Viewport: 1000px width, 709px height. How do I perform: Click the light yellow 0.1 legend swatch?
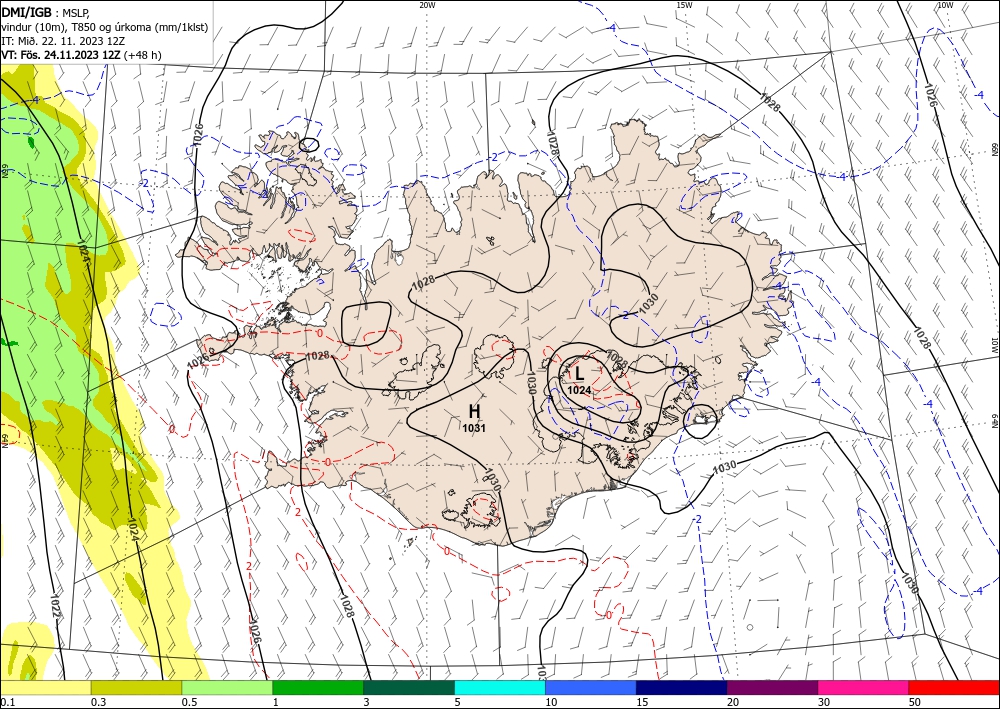pyautogui.click(x=45, y=688)
